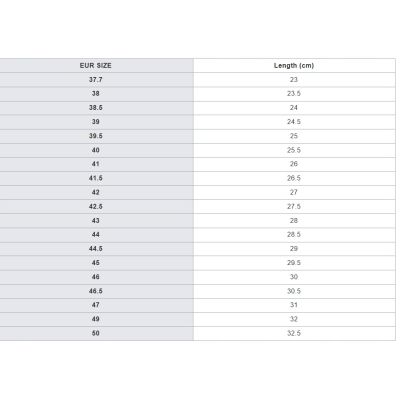Select the 27.5 length value
400x400 pixels.
[x=294, y=207]
